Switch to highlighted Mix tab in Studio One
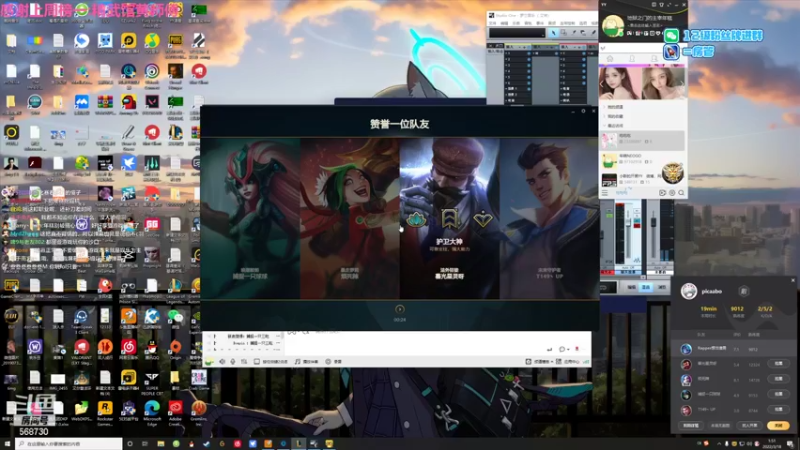 (x=646, y=287)
